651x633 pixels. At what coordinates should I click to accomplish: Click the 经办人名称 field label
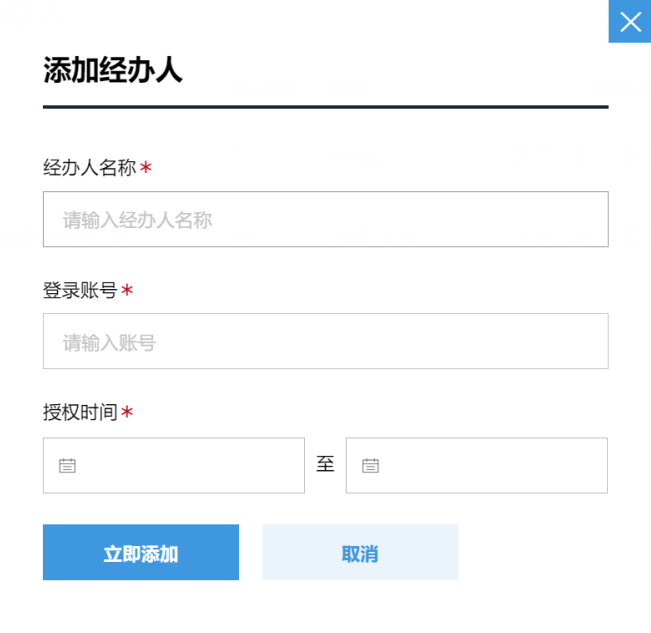click(x=89, y=168)
